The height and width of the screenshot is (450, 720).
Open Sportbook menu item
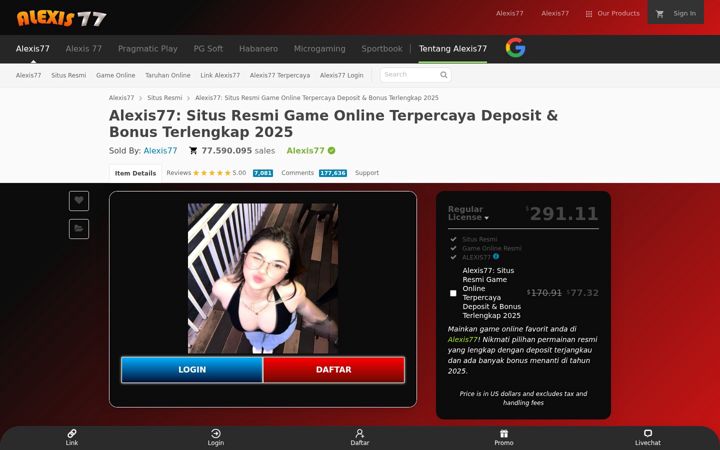click(382, 49)
